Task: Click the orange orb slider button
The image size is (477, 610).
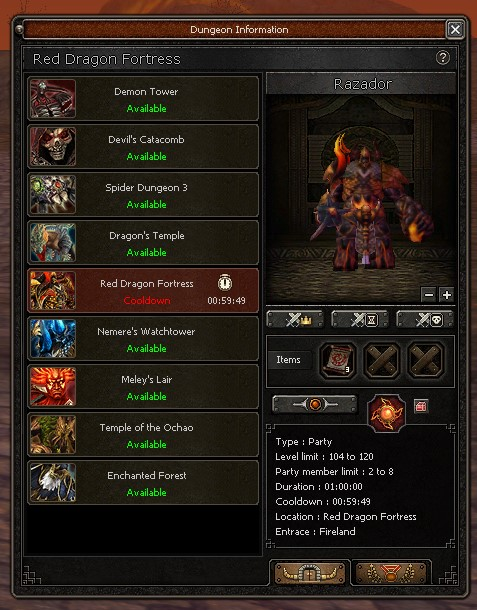Action: tap(315, 405)
